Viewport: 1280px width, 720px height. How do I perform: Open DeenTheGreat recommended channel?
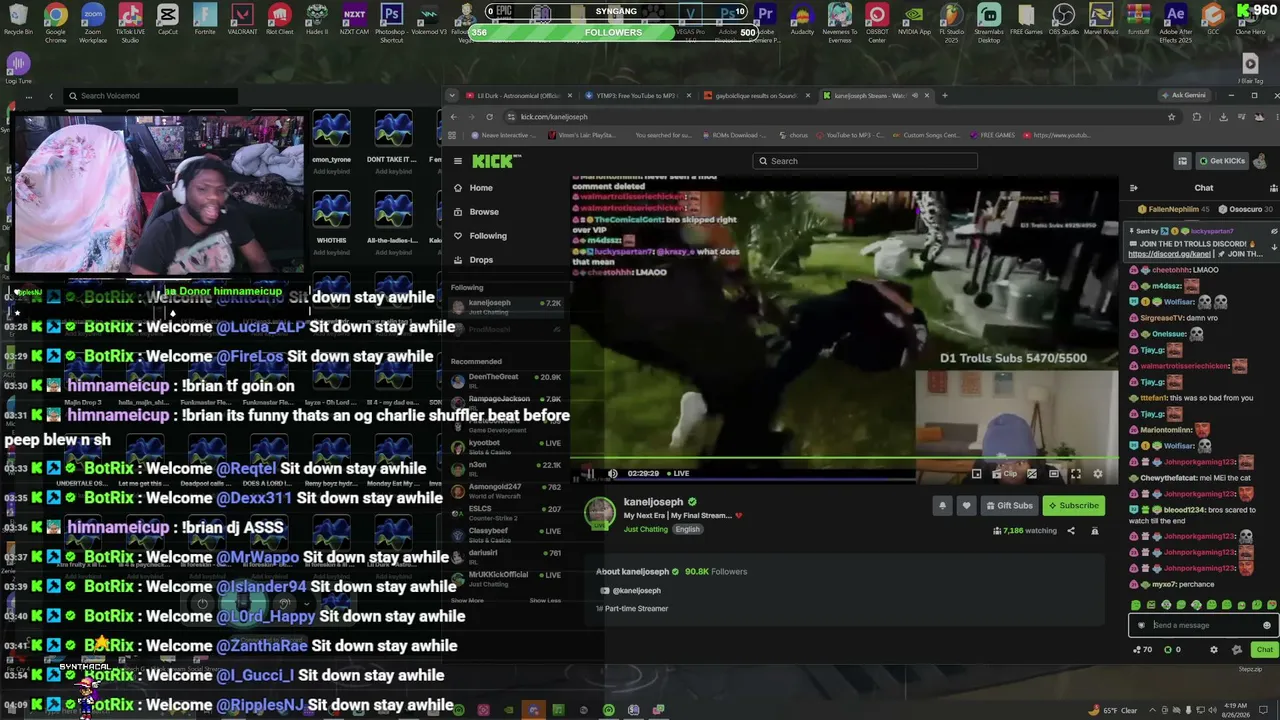507,380
